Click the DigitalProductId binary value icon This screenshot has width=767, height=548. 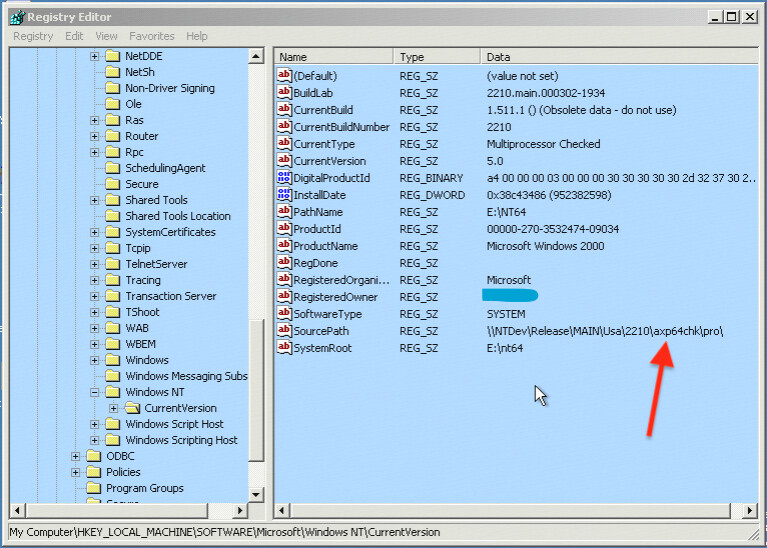(x=283, y=178)
